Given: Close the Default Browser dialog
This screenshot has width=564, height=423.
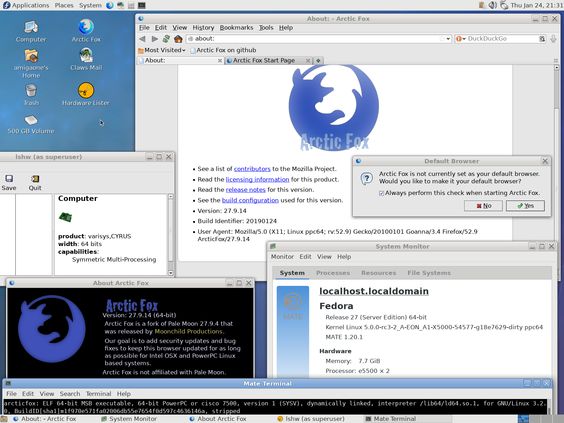Looking at the screenshot, I should [545, 161].
